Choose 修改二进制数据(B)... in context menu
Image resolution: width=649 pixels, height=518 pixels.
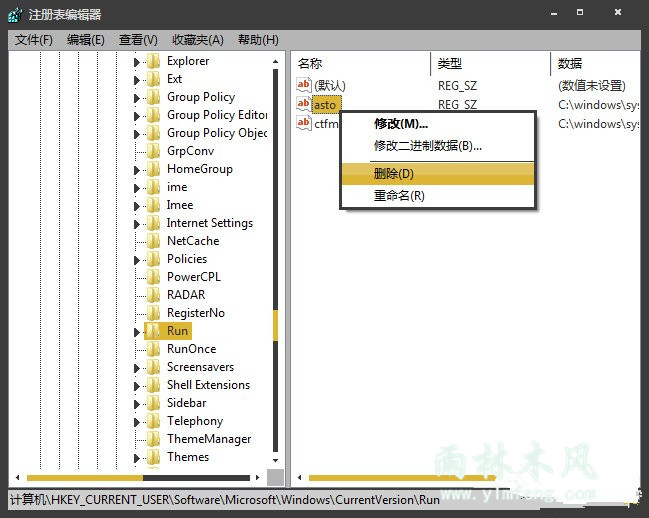click(438, 146)
